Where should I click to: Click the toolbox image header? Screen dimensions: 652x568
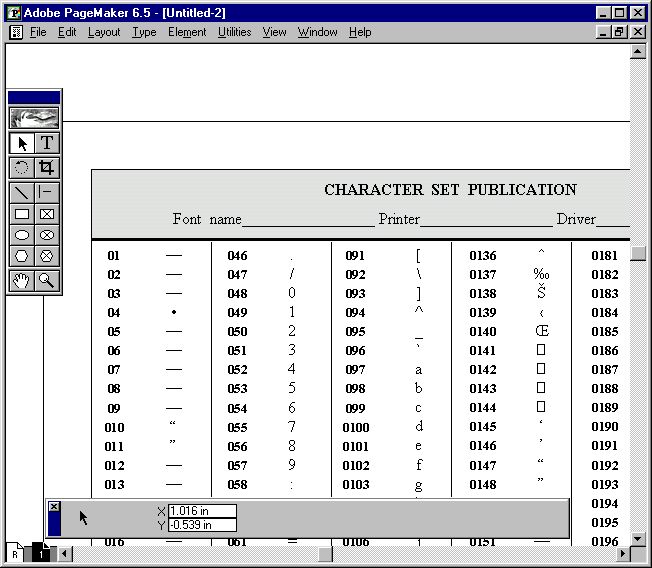34,118
